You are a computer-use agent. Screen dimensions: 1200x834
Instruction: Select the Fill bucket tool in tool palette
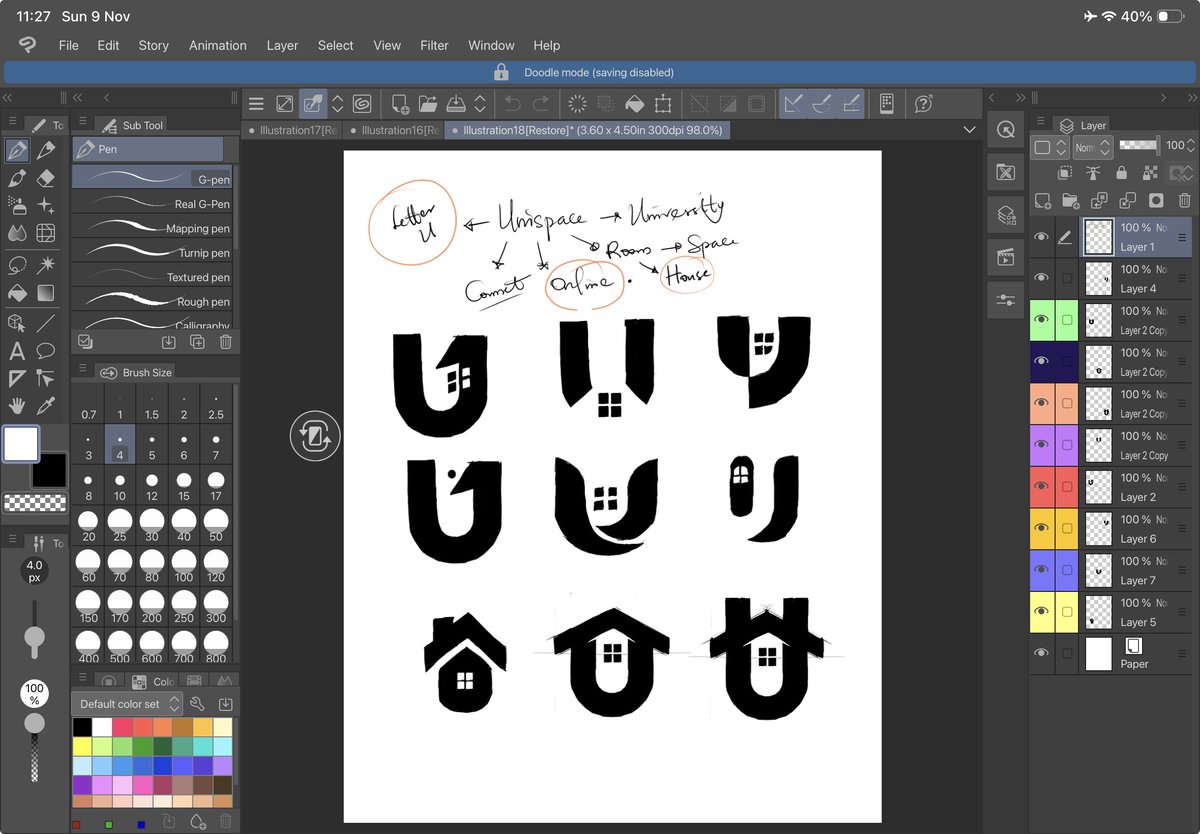tap(17, 293)
